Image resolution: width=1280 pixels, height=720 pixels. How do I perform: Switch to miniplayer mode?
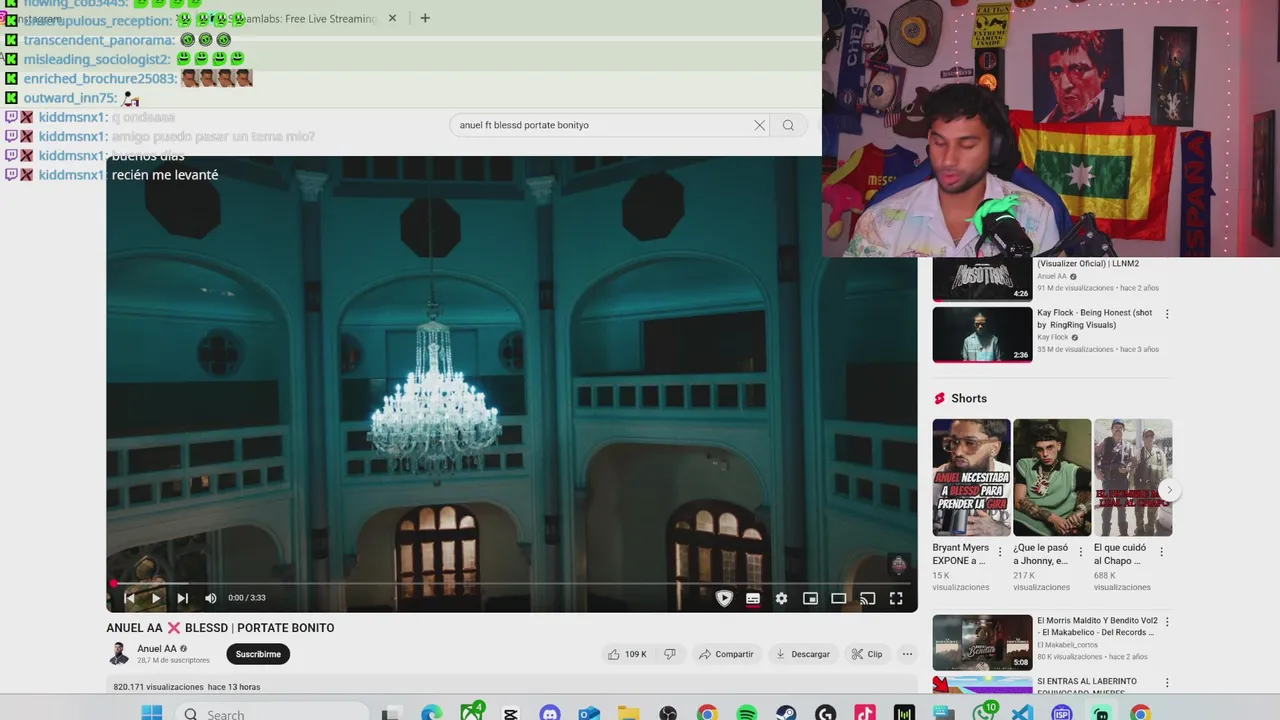coord(810,598)
